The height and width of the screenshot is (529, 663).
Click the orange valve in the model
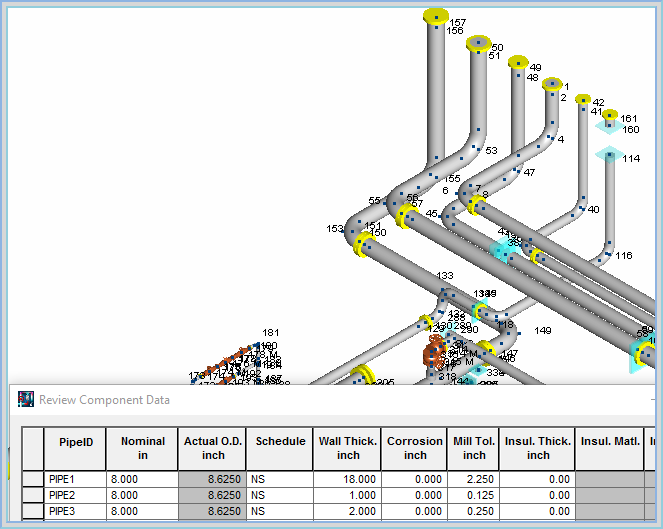(x=433, y=351)
